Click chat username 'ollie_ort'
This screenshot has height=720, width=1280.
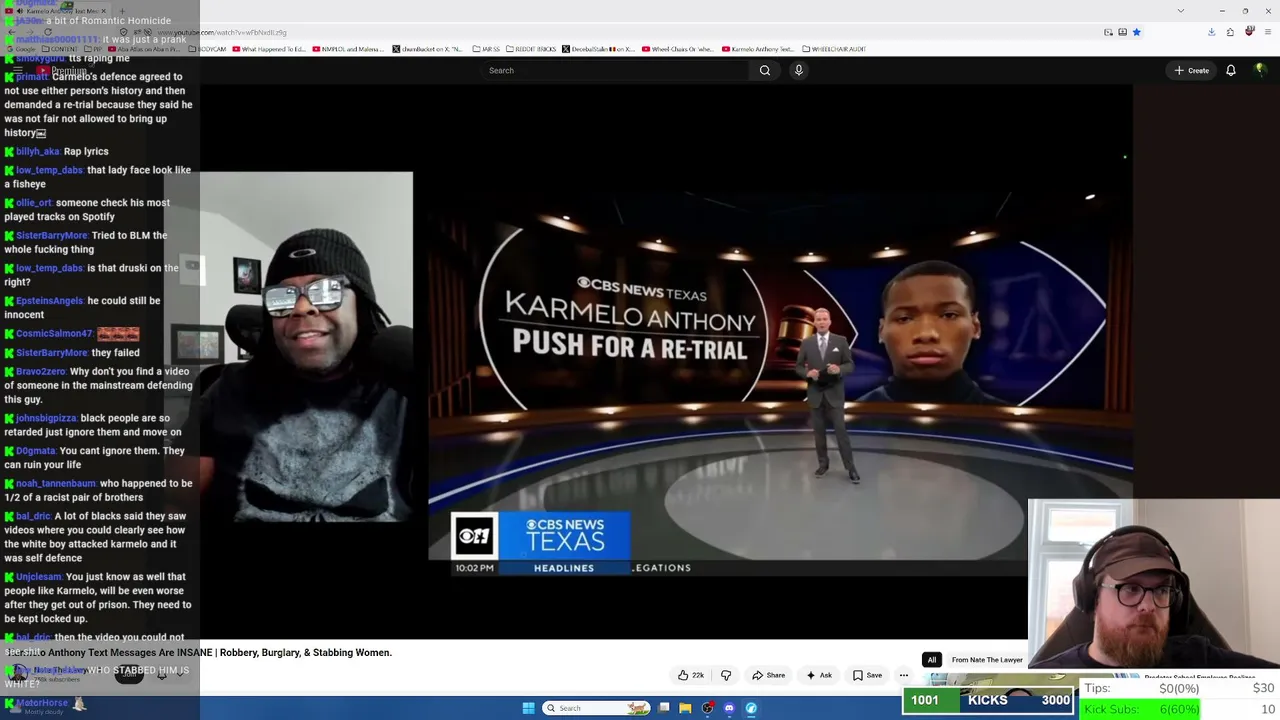(x=34, y=203)
